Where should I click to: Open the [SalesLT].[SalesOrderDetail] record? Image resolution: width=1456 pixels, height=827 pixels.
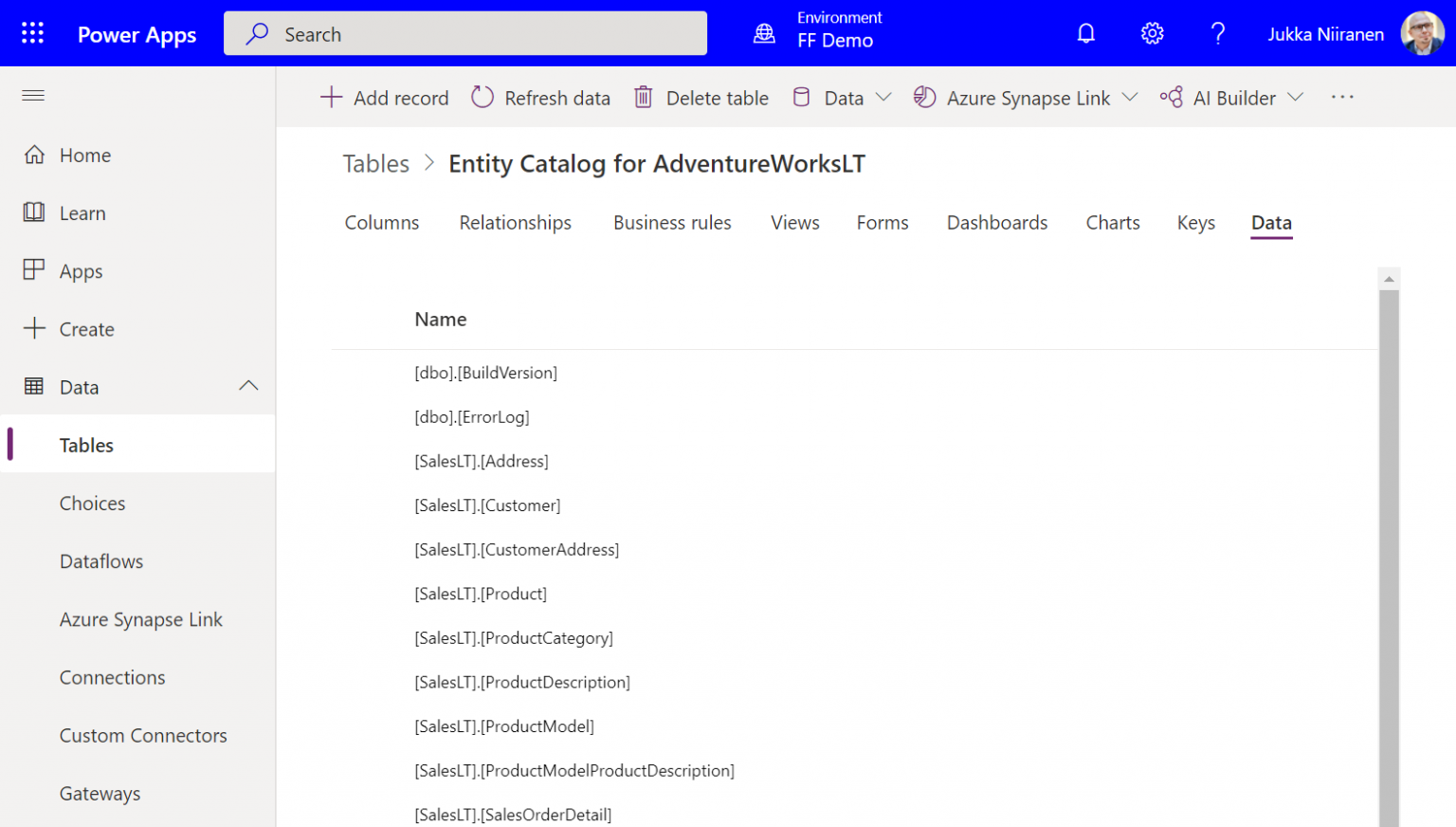[x=513, y=815]
